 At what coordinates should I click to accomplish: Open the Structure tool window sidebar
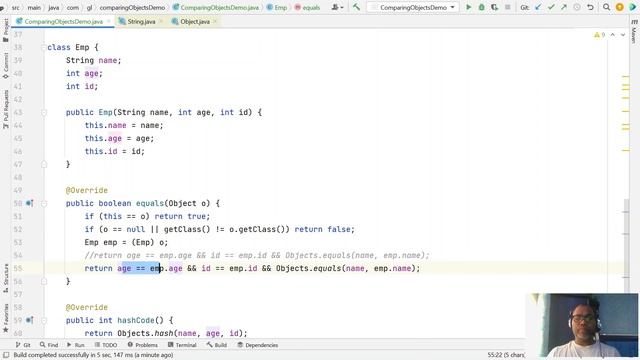pos(6,278)
